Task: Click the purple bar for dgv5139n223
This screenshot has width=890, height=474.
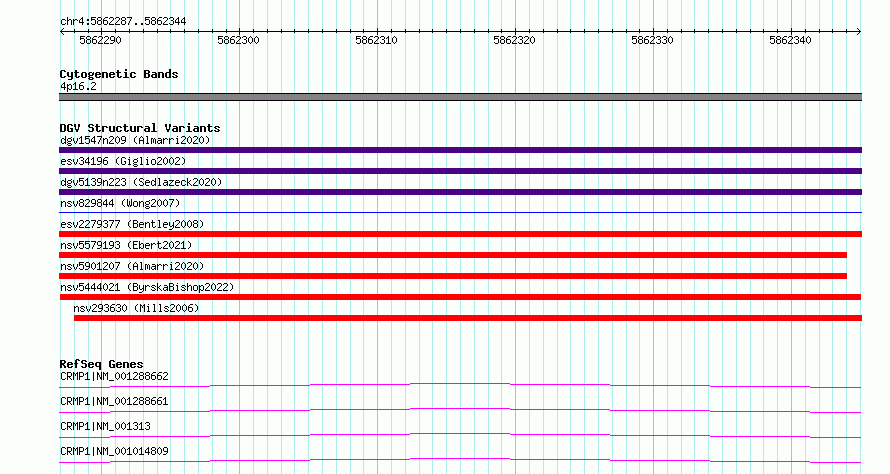Action: click(460, 192)
